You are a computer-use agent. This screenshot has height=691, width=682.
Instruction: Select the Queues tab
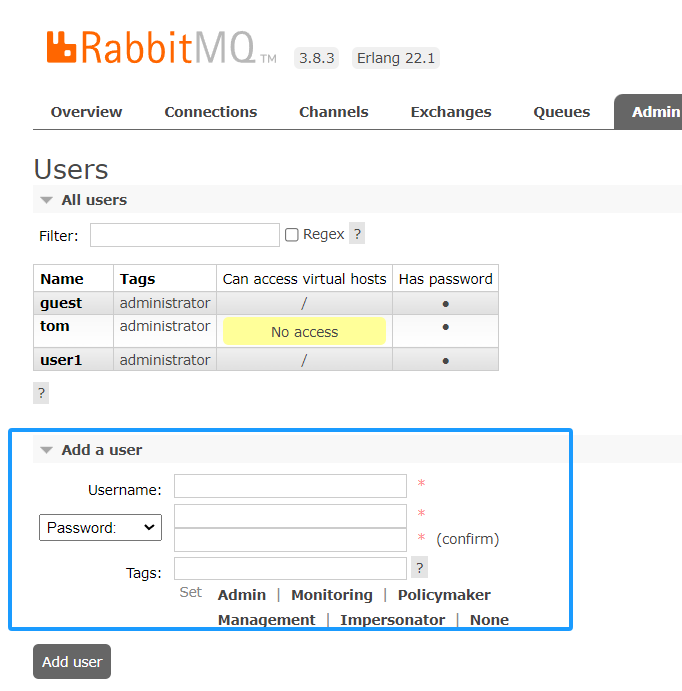(561, 112)
